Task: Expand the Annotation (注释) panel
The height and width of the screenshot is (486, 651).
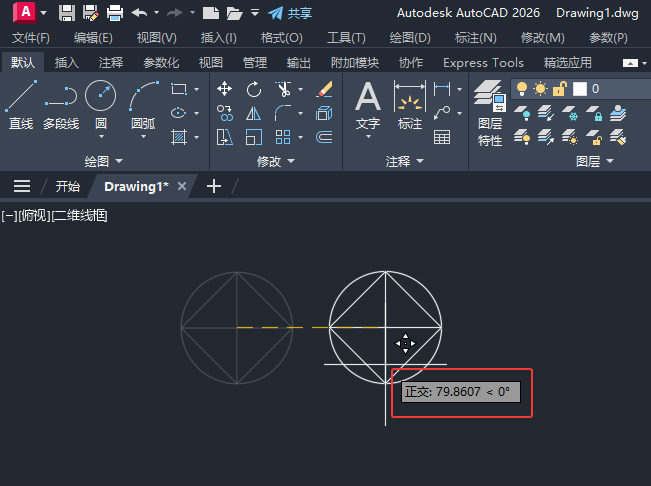Action: (404, 161)
